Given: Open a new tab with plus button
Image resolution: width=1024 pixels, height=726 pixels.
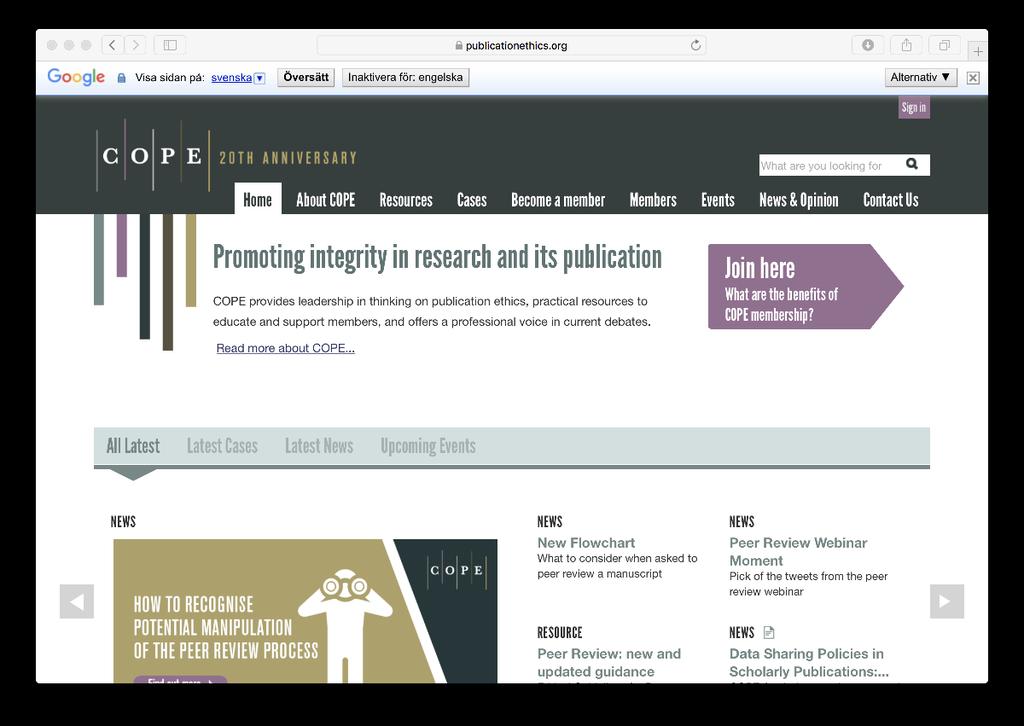Looking at the screenshot, I should pos(978,51).
